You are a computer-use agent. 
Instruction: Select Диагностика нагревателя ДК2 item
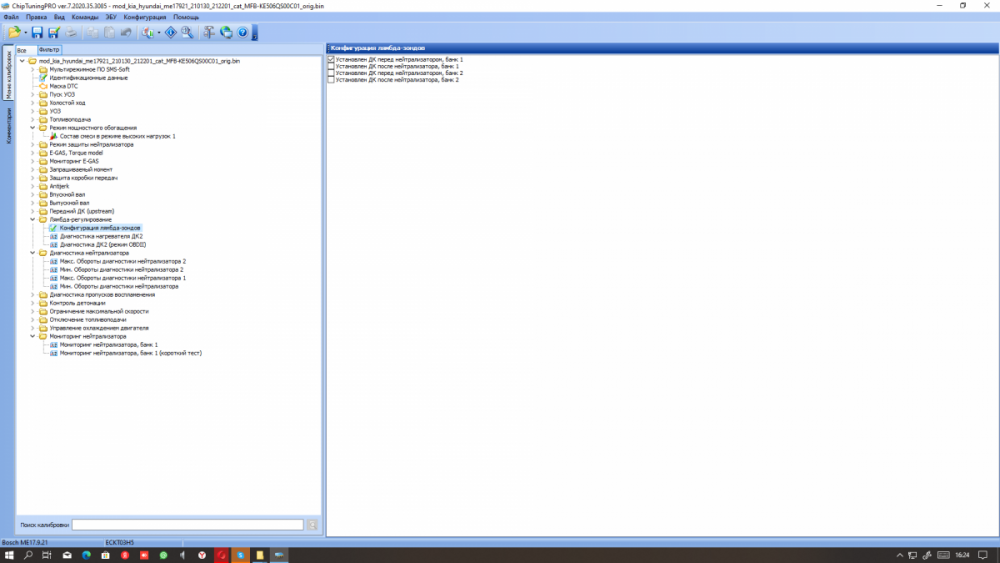[101, 237]
